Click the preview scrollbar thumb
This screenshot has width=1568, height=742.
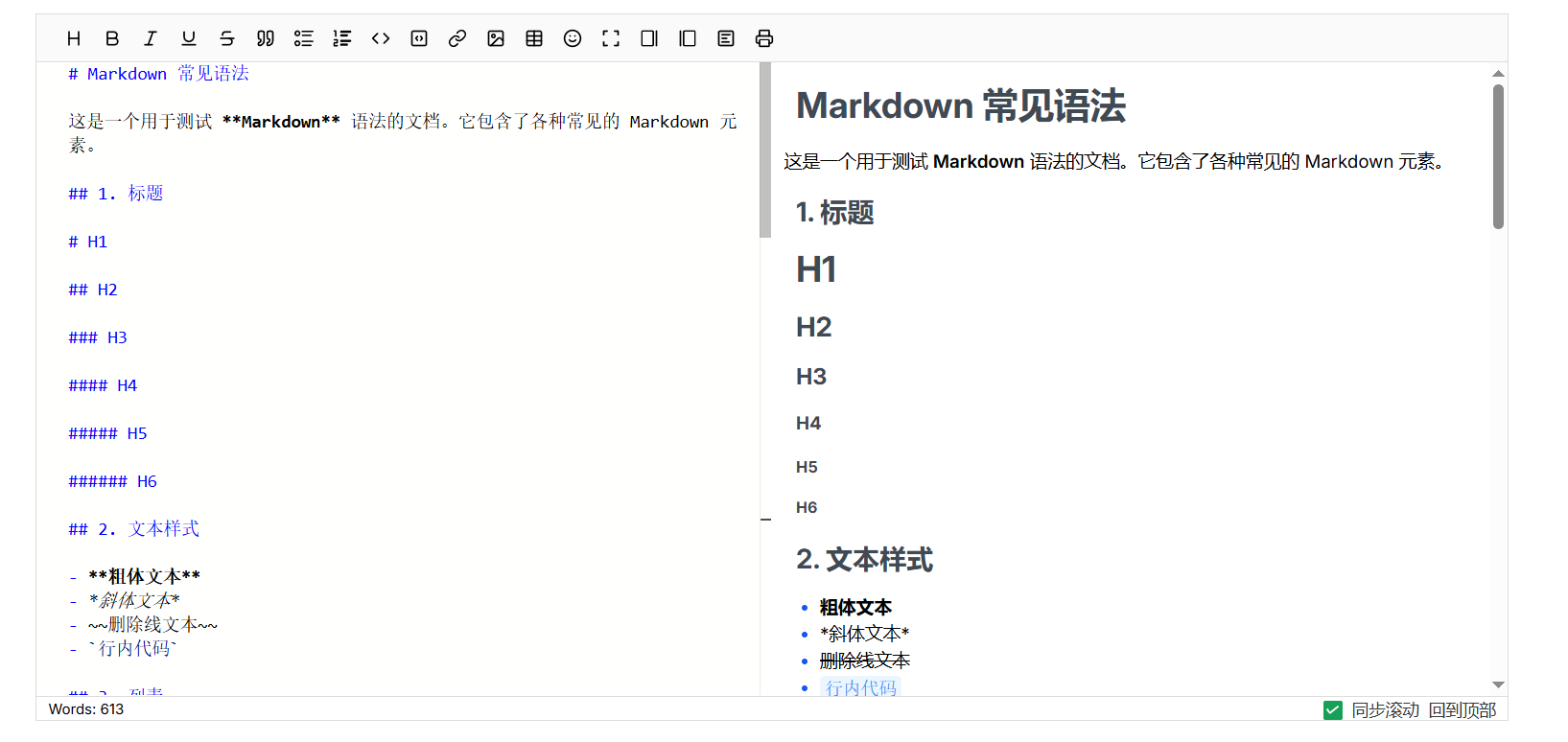point(1498,156)
